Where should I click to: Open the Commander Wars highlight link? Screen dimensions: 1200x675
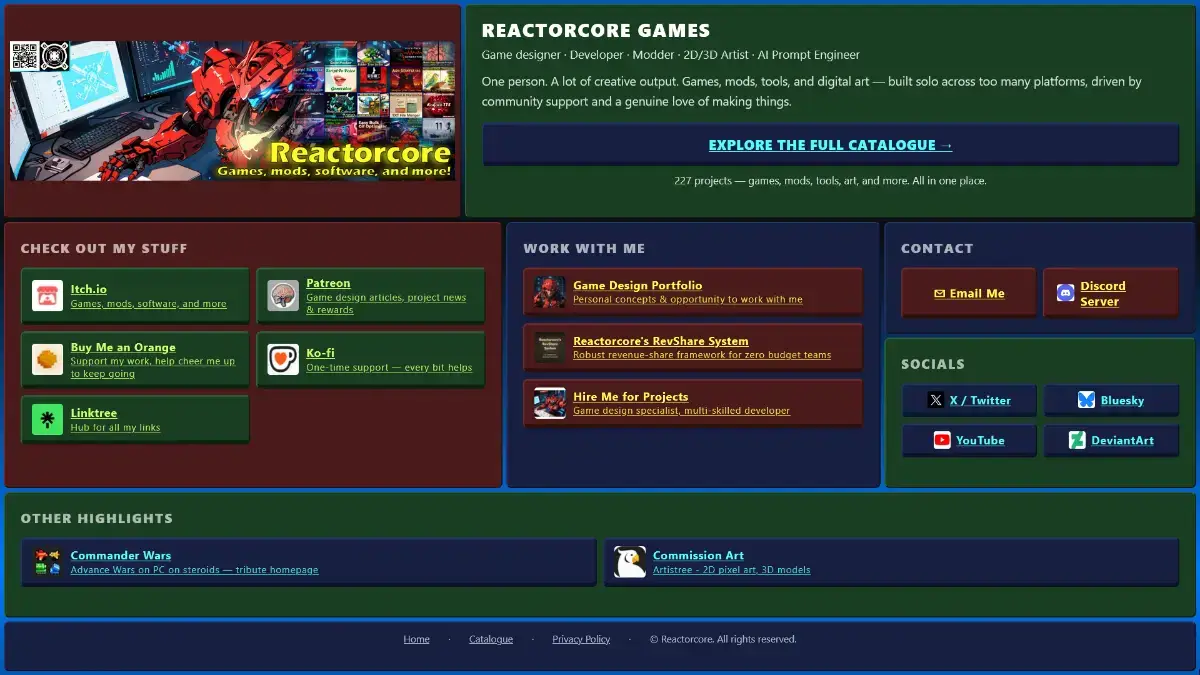120,556
